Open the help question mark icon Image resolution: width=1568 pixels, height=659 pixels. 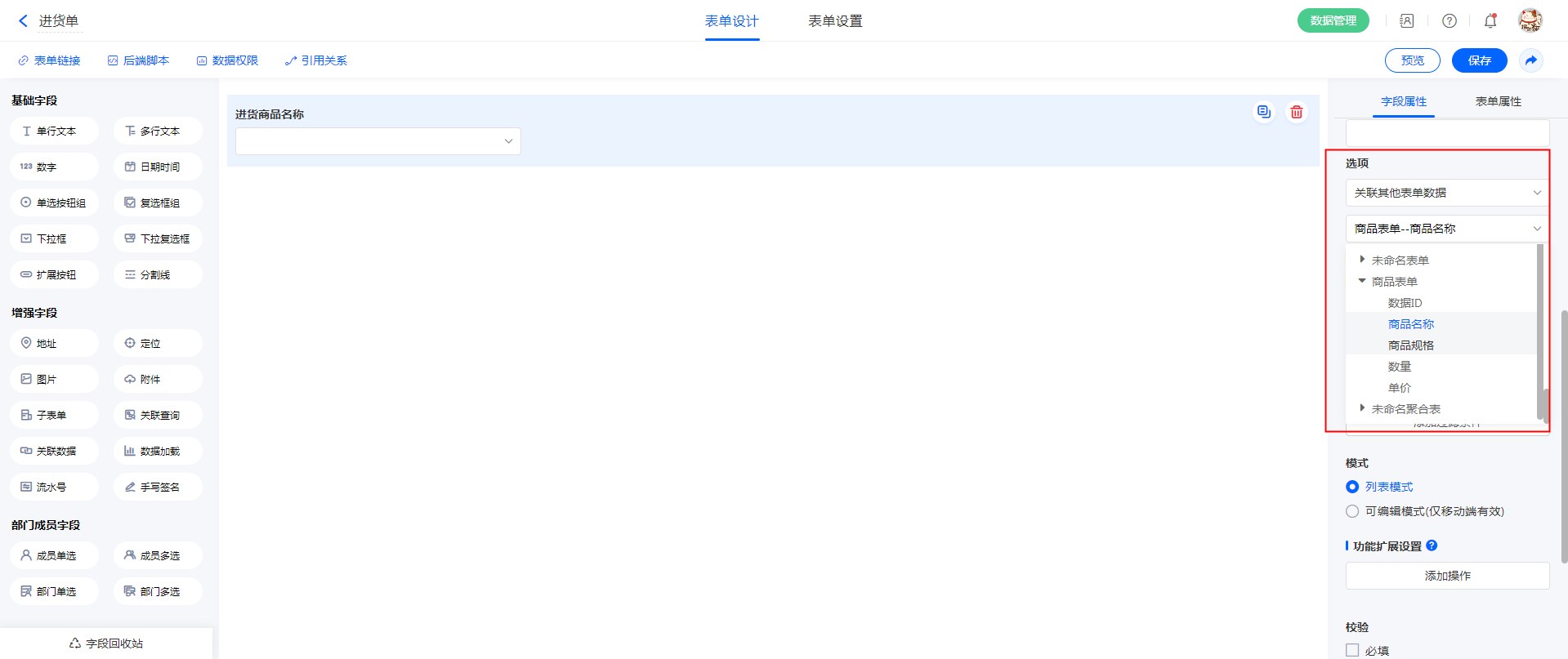[1449, 21]
